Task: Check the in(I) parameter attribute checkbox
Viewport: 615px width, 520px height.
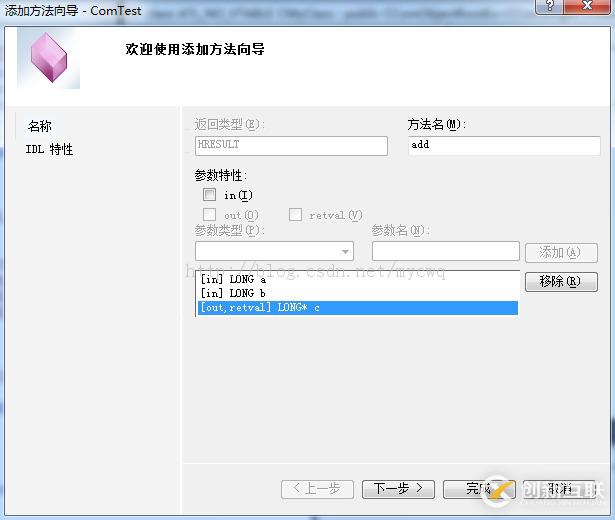Action: (209, 195)
